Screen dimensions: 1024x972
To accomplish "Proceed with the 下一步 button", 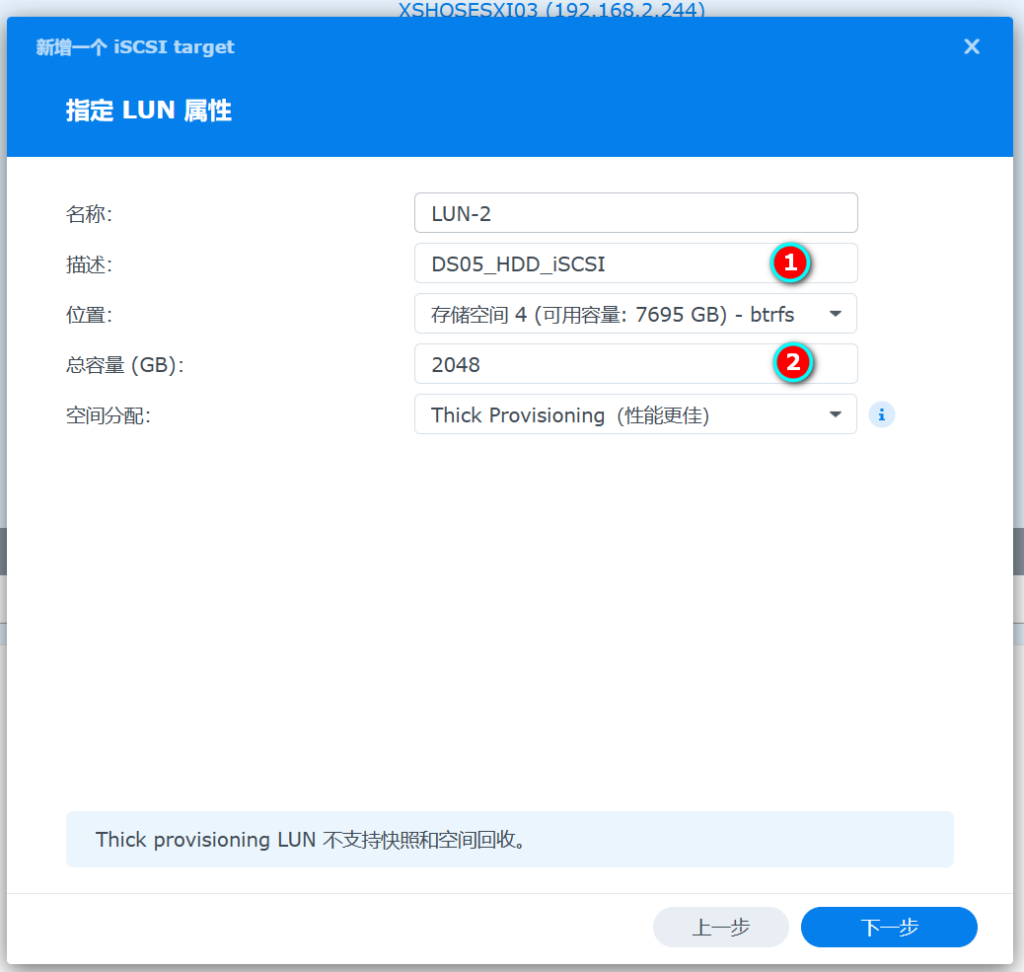I will pyautogui.click(x=888, y=927).
